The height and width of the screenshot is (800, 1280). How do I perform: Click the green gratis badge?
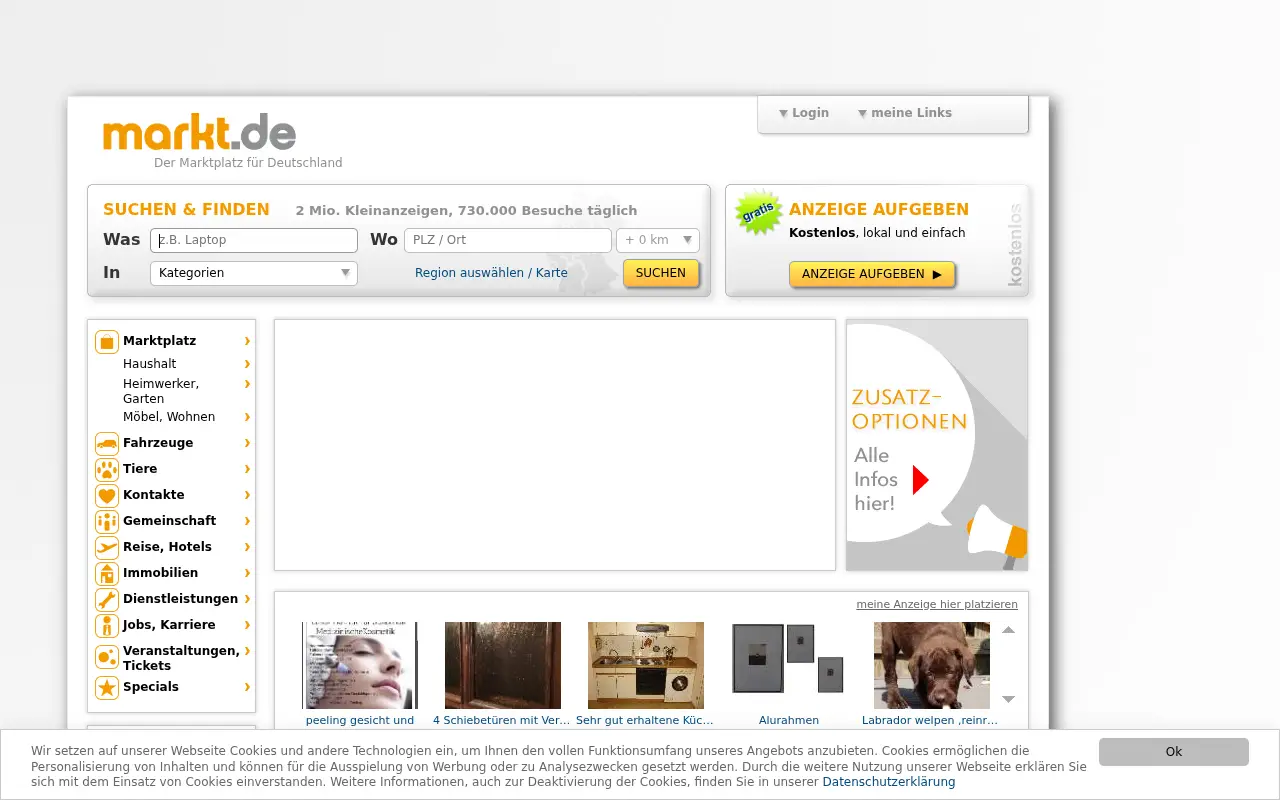(759, 213)
